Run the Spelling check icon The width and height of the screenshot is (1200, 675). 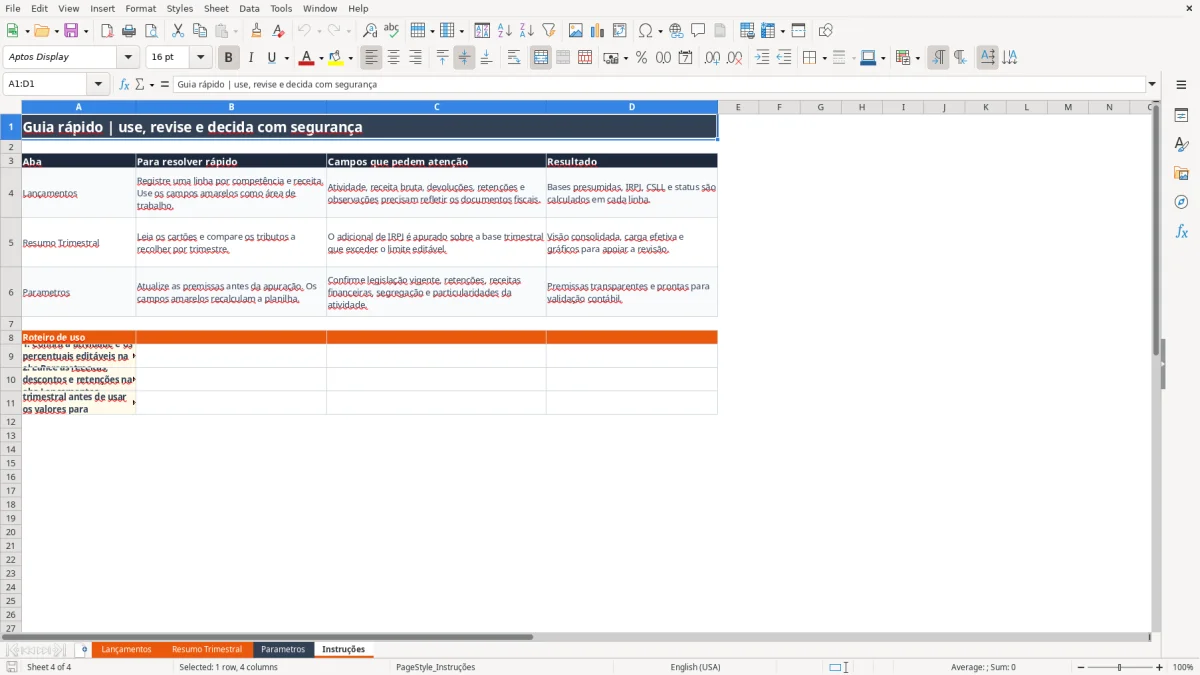tap(392, 31)
